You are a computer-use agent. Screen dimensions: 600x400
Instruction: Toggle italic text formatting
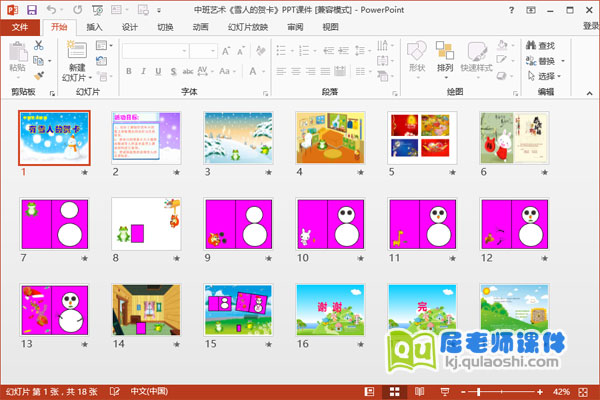click(x=143, y=71)
